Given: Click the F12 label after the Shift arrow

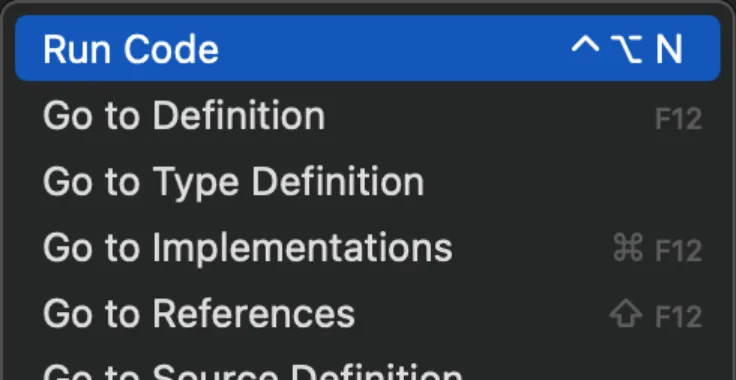Looking at the screenshot, I should pyautogui.click(x=678, y=316).
